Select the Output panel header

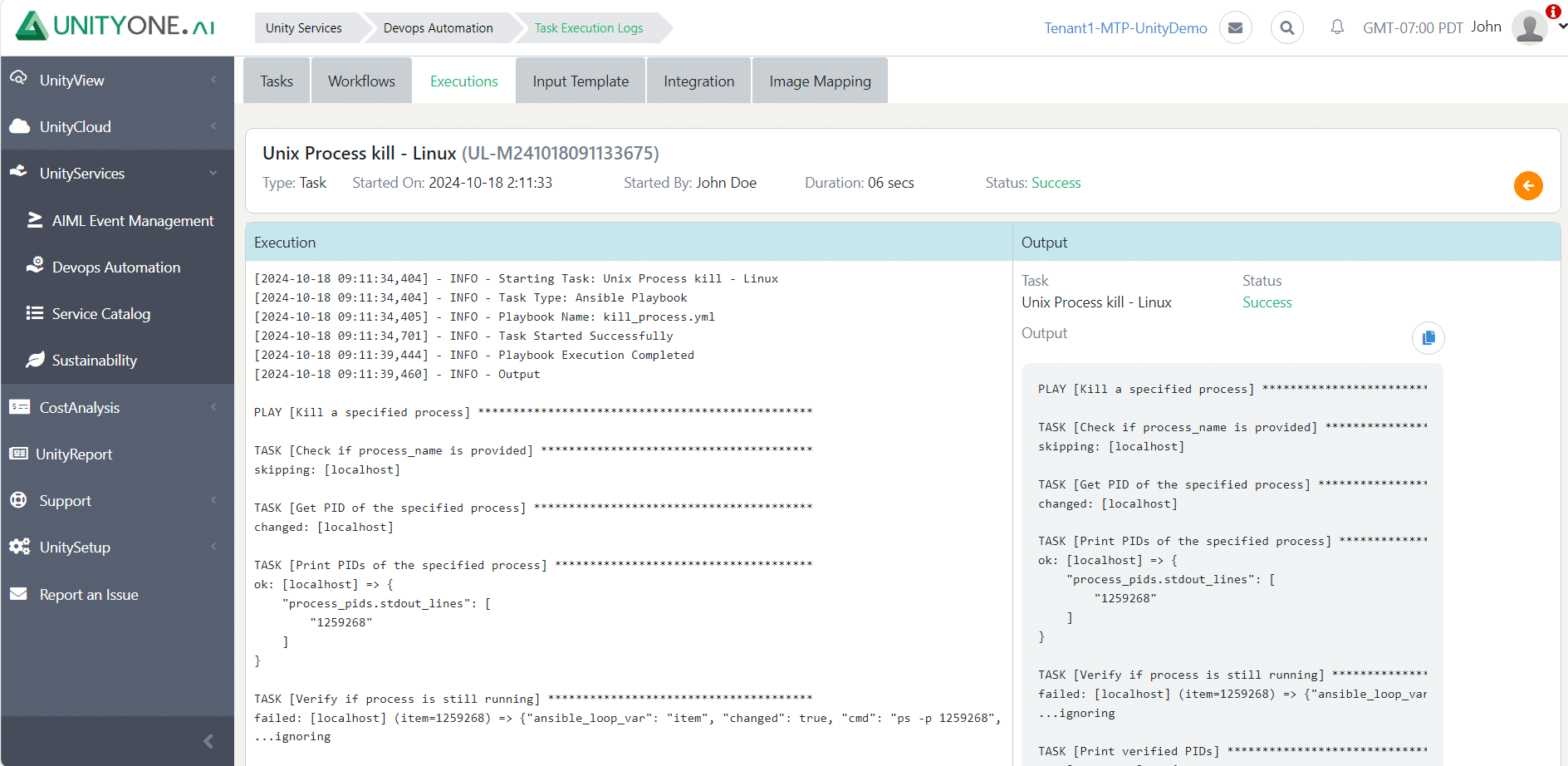click(1286, 242)
